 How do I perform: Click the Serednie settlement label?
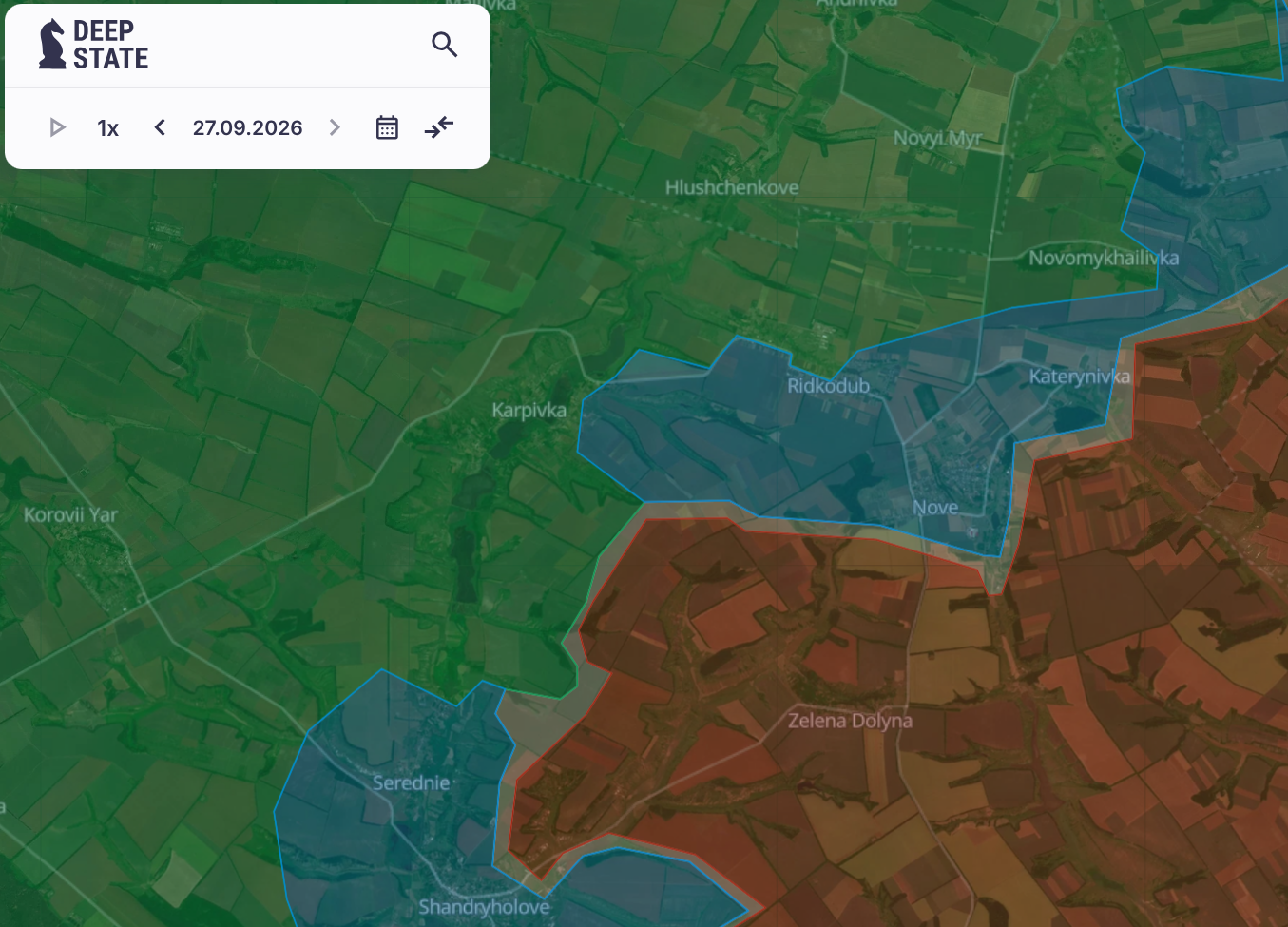411,783
